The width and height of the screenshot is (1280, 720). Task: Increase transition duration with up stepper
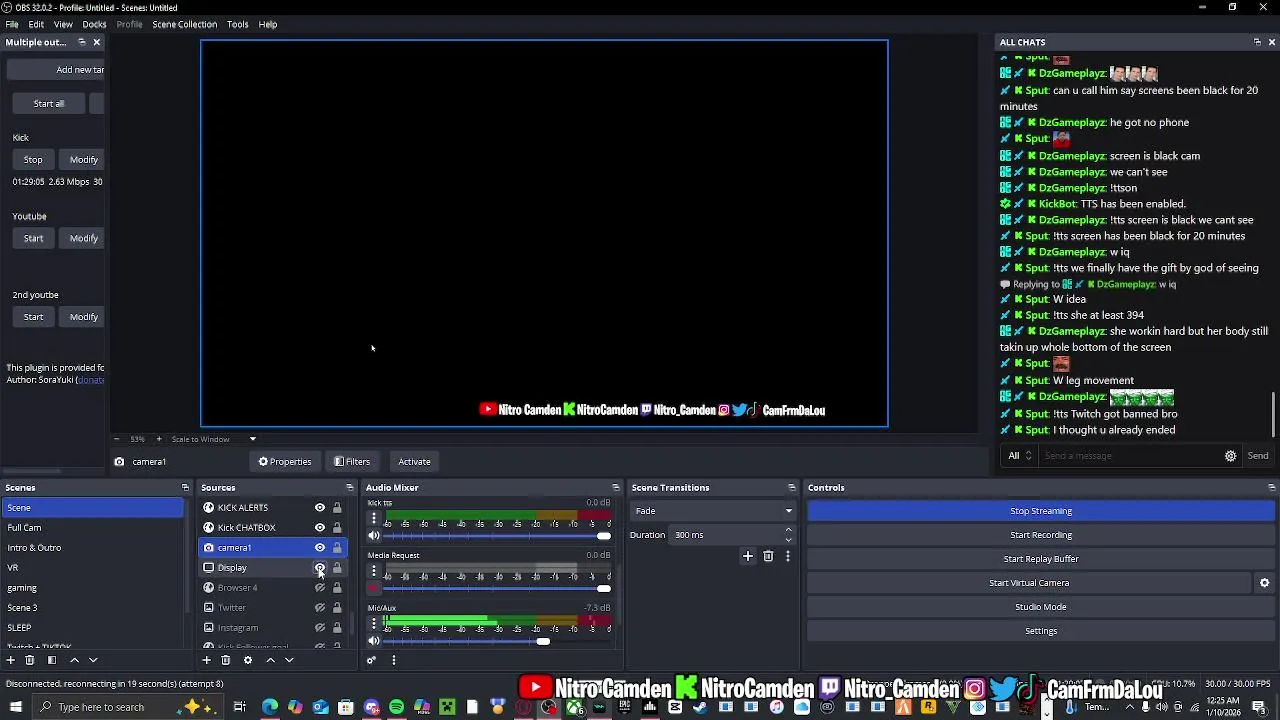[x=788, y=530]
